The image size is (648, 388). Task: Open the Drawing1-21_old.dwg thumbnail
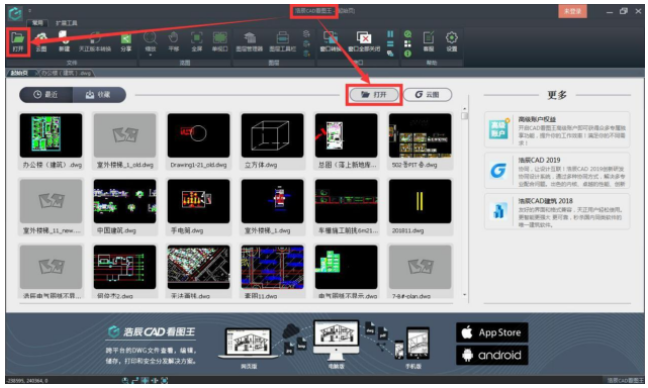tap(198, 135)
